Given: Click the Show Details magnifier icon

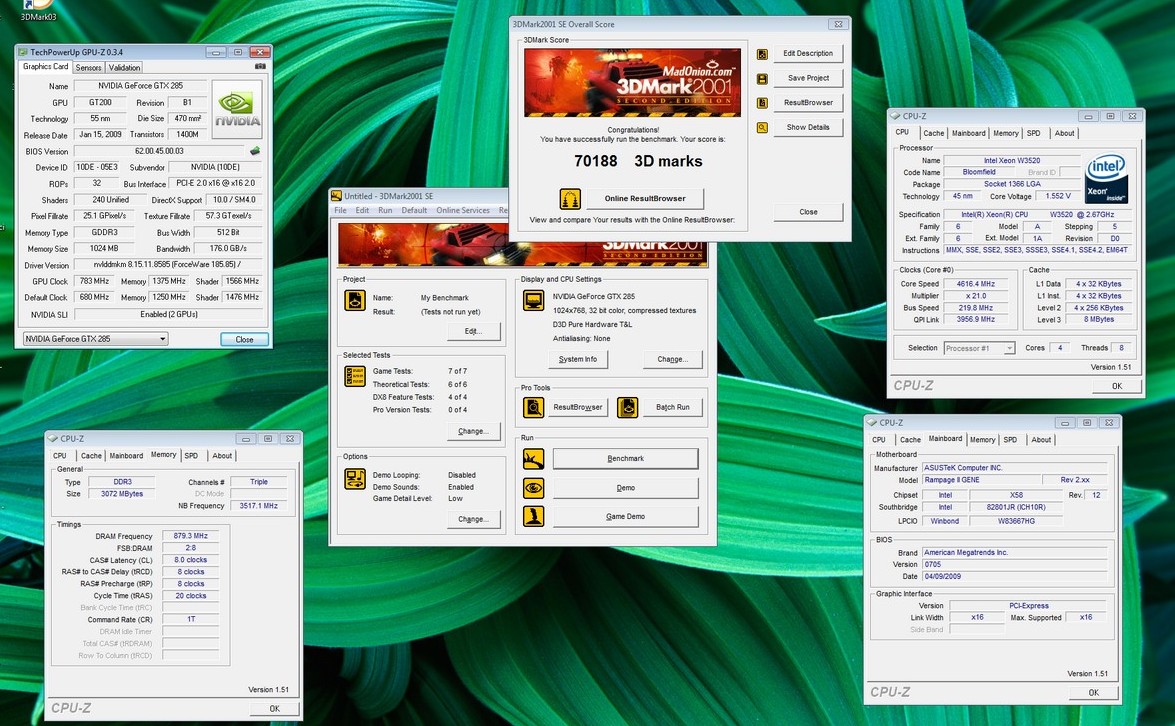Looking at the screenshot, I should coord(762,128).
